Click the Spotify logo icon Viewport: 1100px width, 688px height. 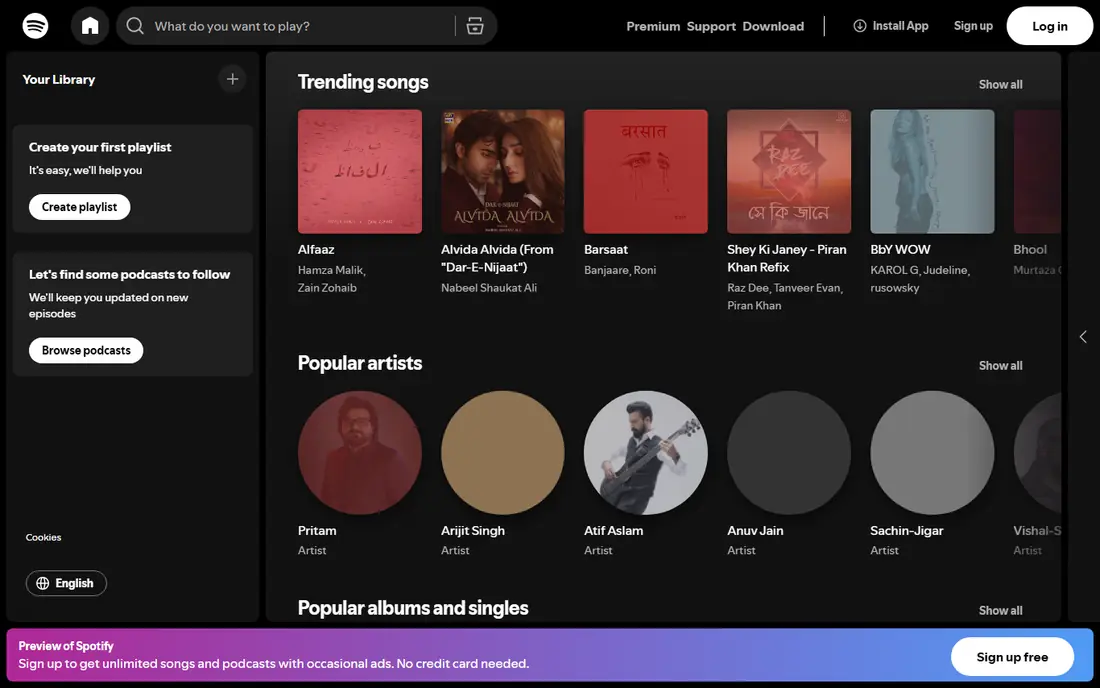(x=35, y=26)
